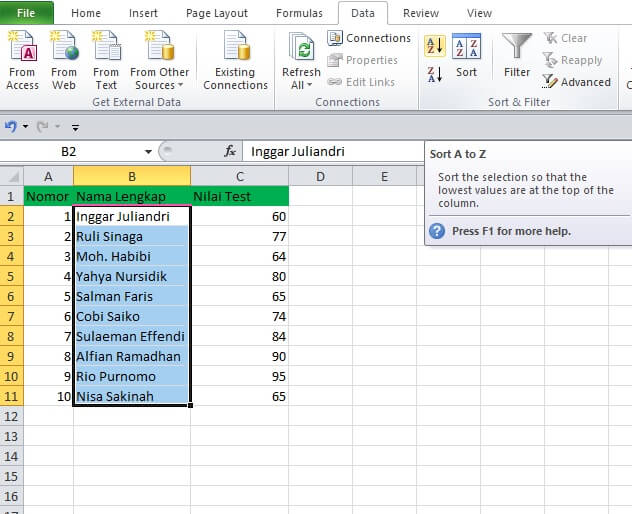The width and height of the screenshot is (632, 514).
Task: Switch to the Insert tab
Action: point(143,13)
